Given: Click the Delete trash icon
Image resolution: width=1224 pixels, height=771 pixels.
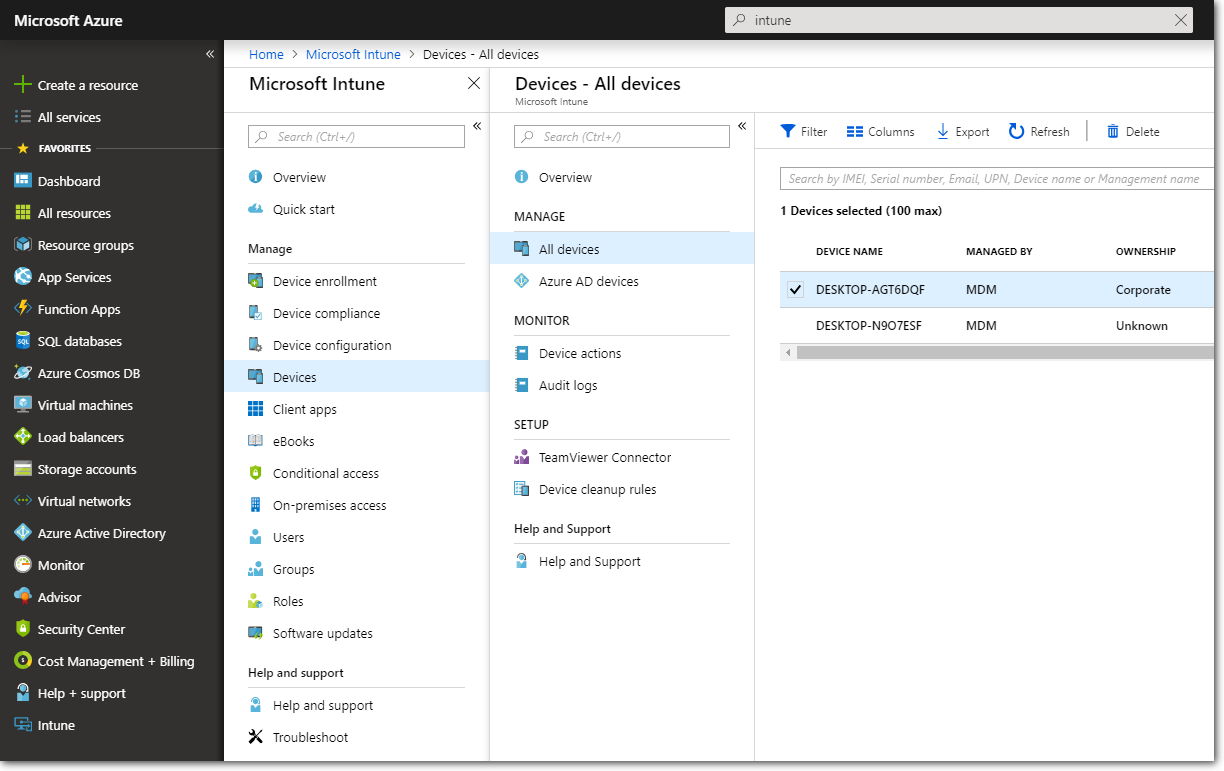Looking at the screenshot, I should pos(1113,131).
